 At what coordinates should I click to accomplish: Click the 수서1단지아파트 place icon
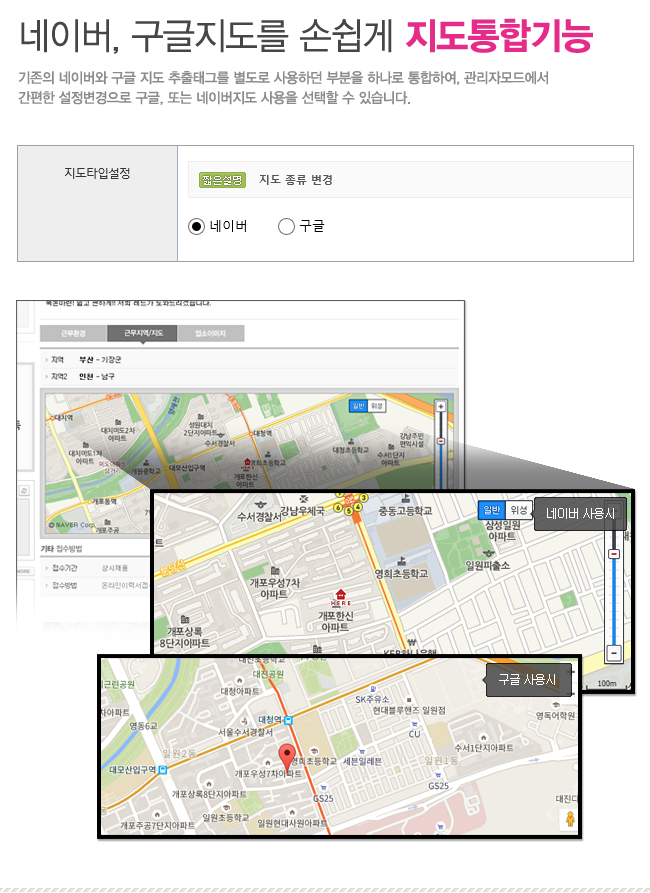tap(483, 737)
